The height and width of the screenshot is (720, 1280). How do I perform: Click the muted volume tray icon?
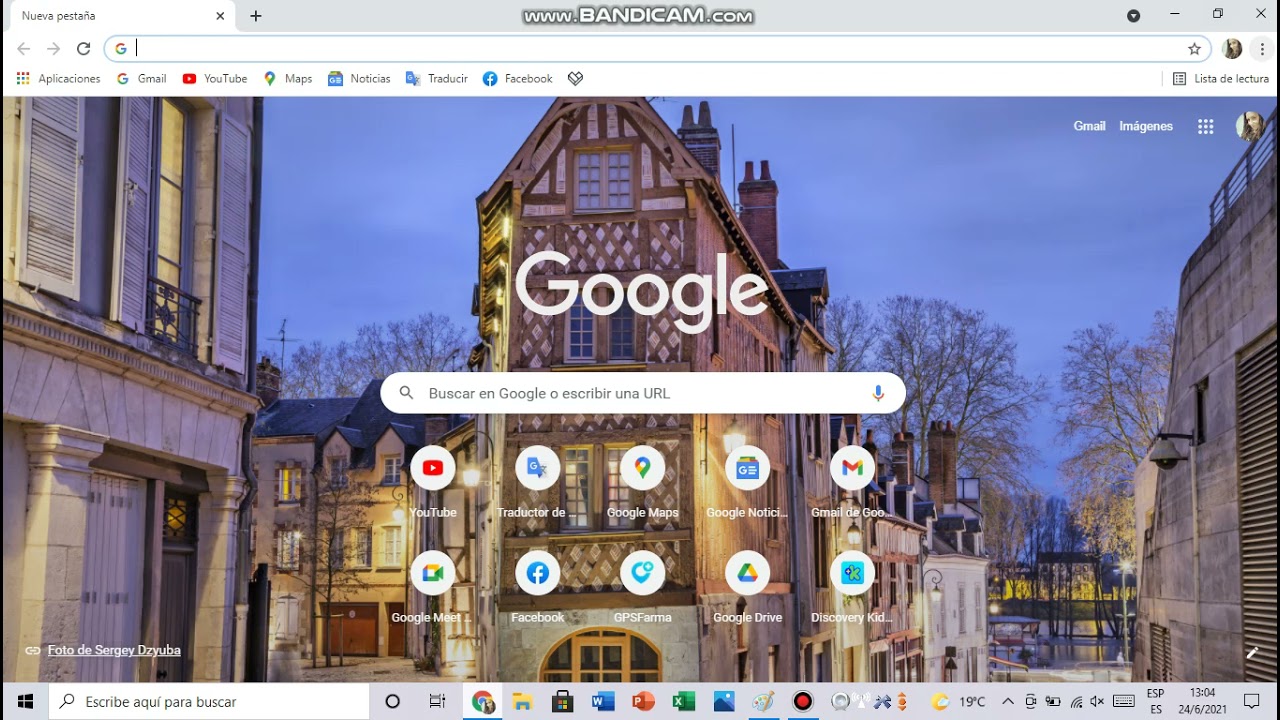click(1097, 701)
